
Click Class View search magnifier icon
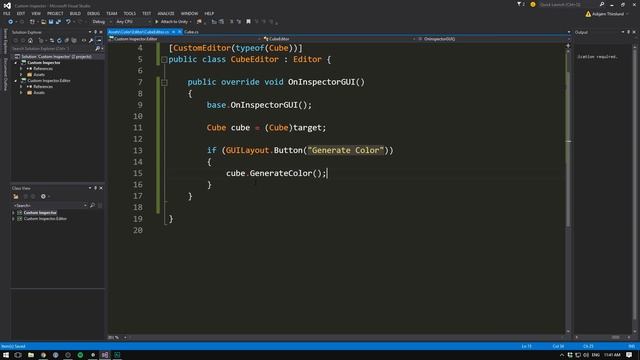[x=92, y=206]
